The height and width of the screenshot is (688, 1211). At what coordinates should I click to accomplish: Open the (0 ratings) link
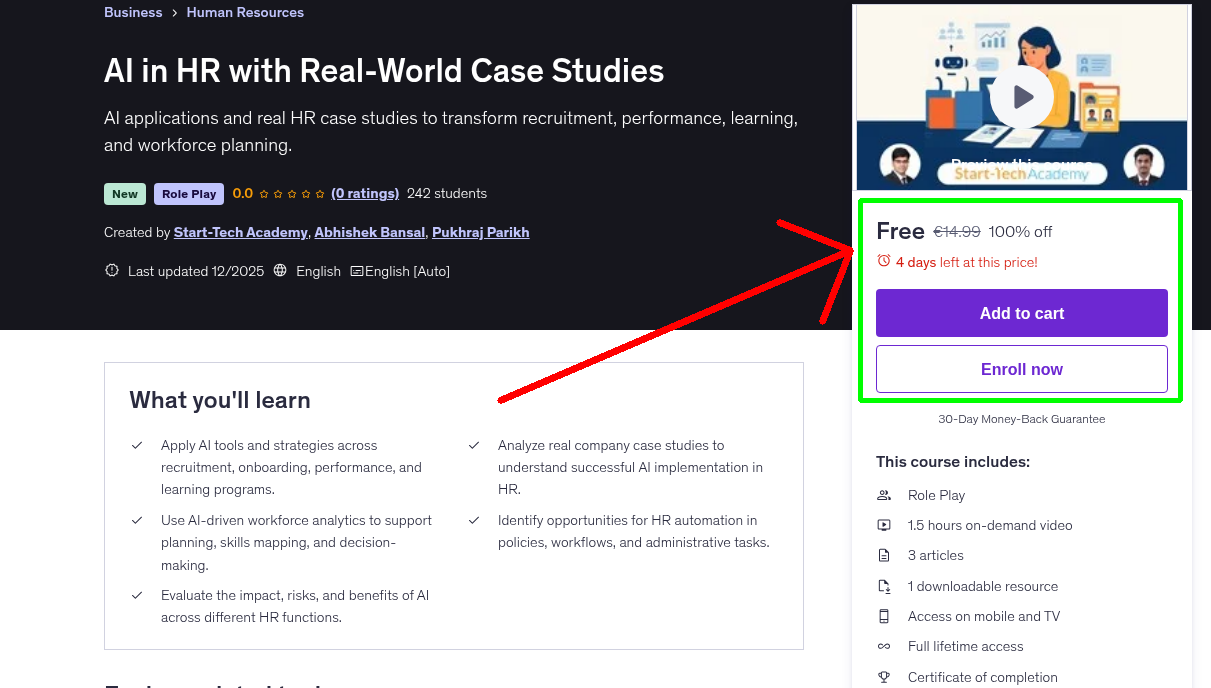[x=365, y=193]
